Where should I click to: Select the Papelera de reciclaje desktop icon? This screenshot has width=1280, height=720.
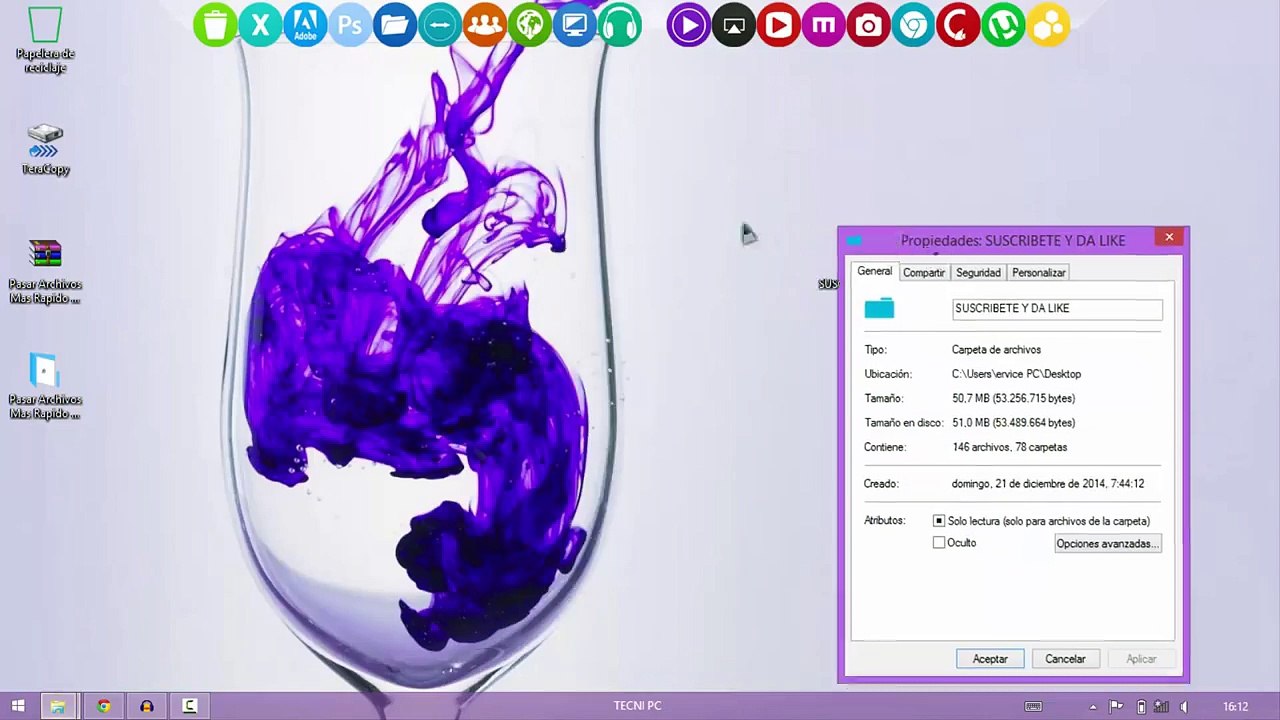coord(45,41)
